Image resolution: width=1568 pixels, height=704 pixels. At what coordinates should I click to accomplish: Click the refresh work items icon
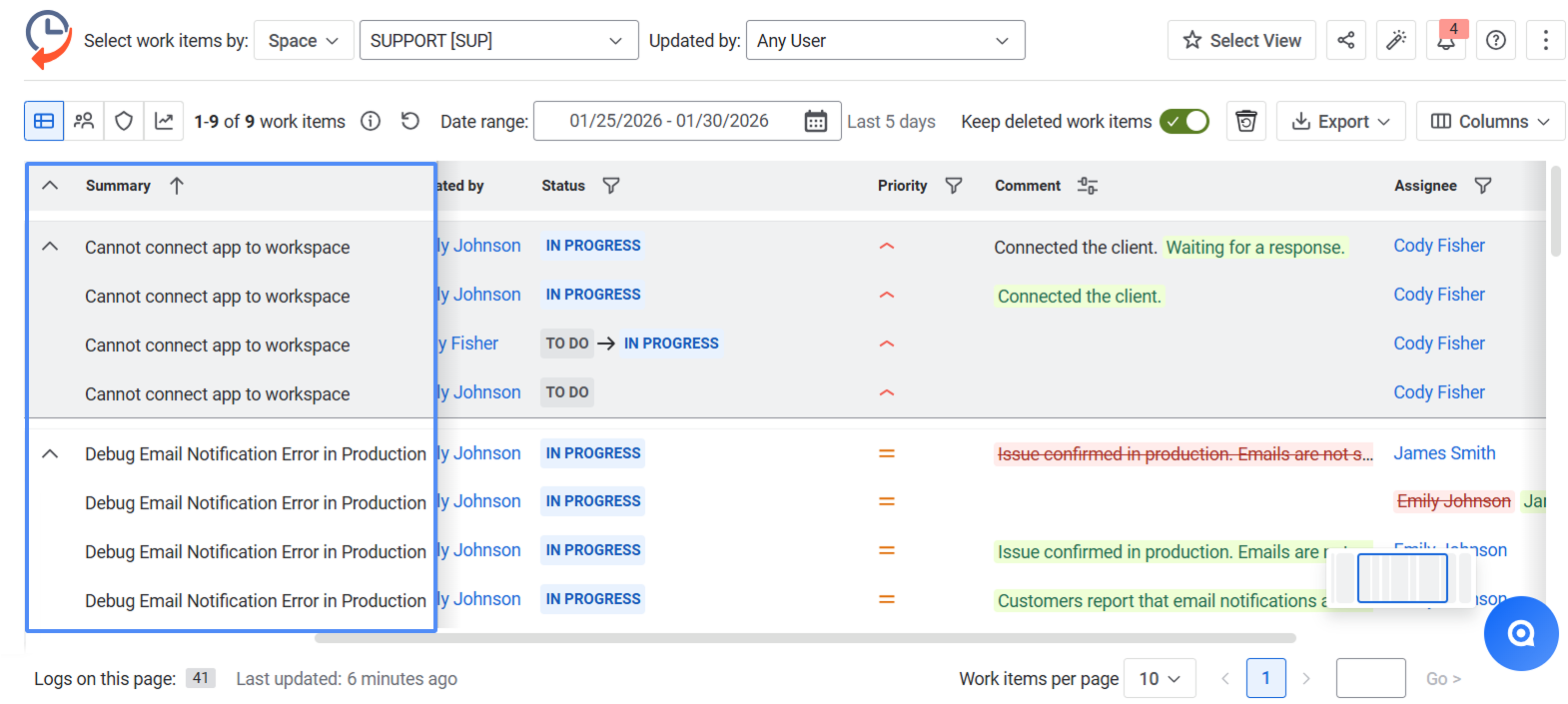pos(409,121)
